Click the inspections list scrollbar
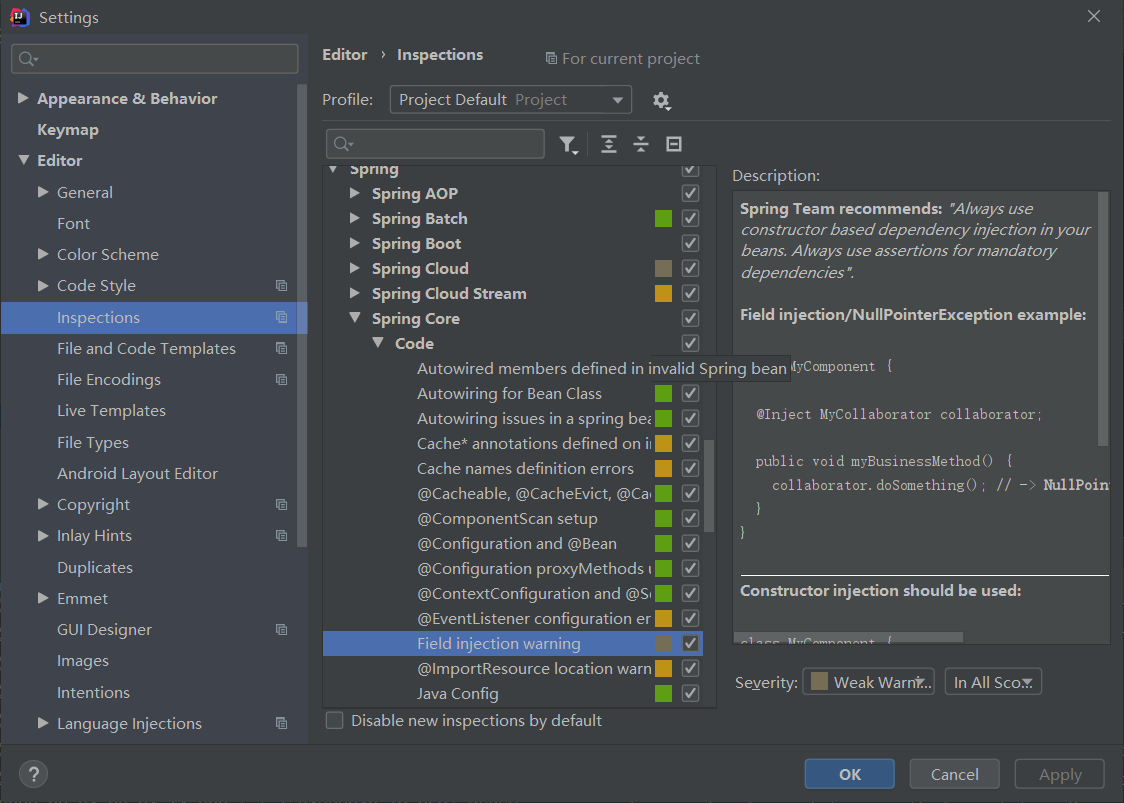The width and height of the screenshot is (1124, 803). [709, 485]
